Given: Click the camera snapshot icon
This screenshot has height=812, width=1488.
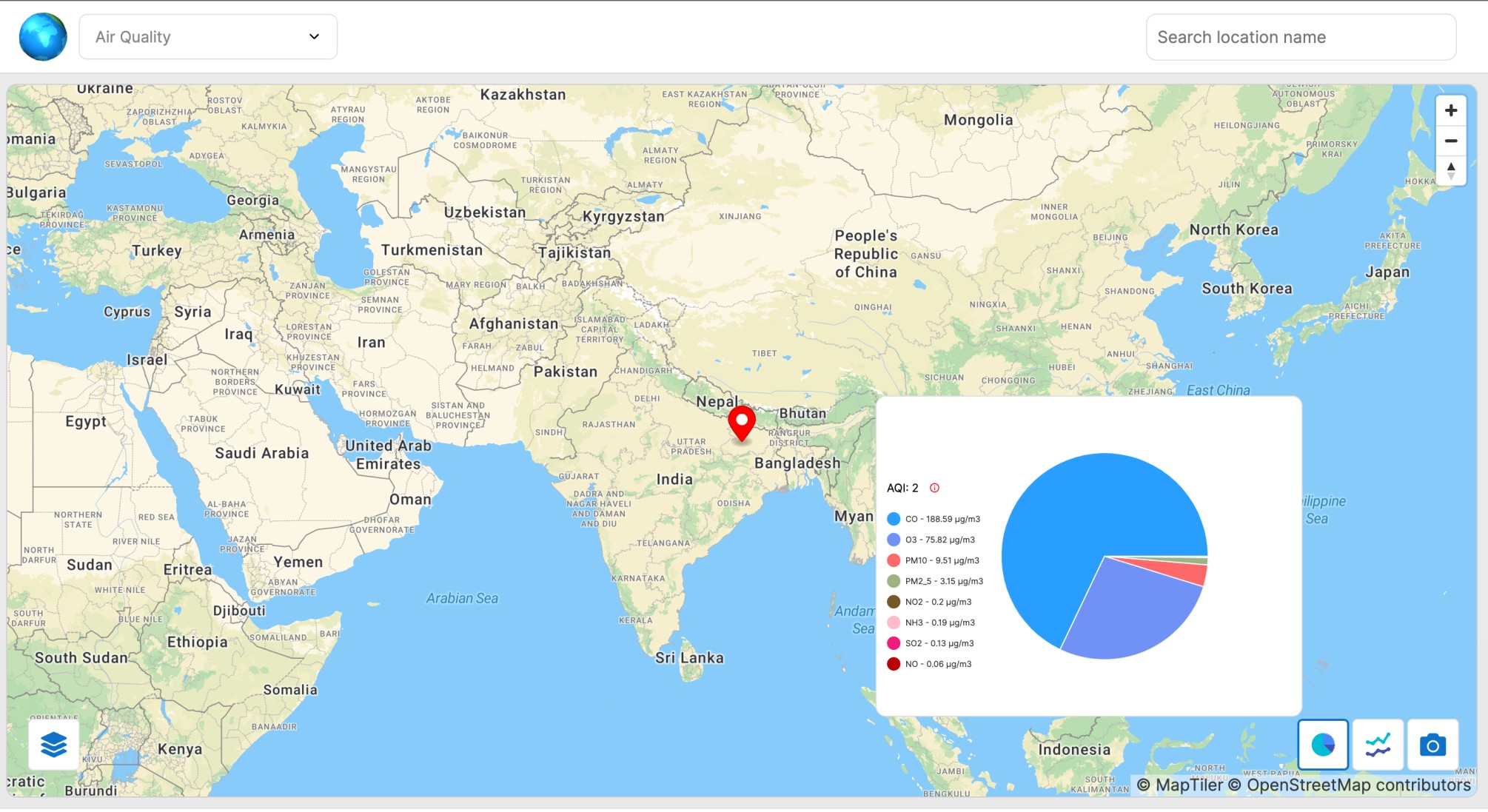Looking at the screenshot, I should pos(1432,745).
